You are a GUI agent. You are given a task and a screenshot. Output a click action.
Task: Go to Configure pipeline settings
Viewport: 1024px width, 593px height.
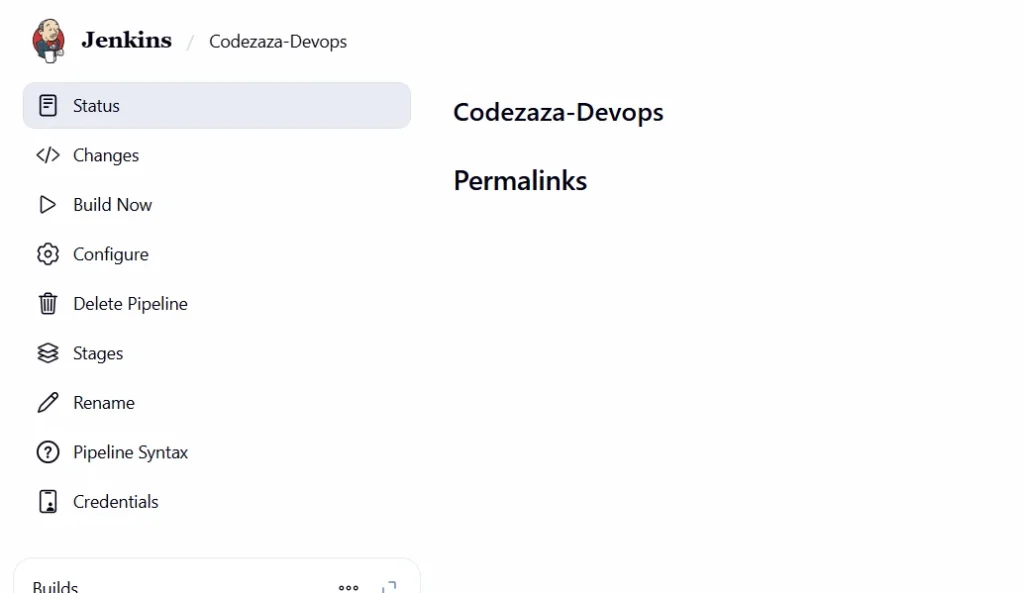click(x=111, y=254)
